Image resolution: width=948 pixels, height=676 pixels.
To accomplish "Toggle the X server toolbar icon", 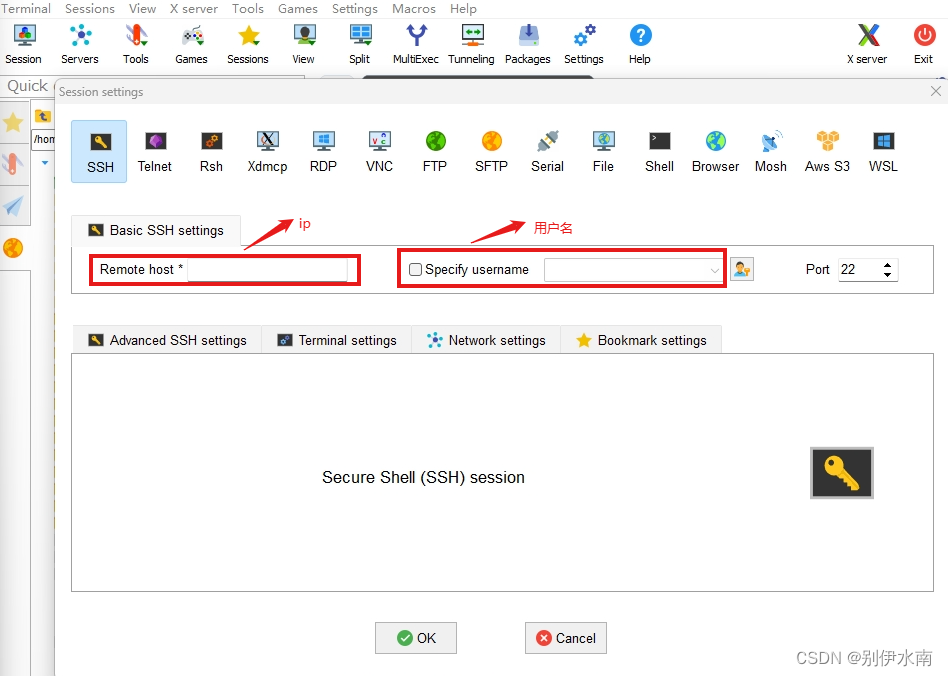I will click(868, 44).
